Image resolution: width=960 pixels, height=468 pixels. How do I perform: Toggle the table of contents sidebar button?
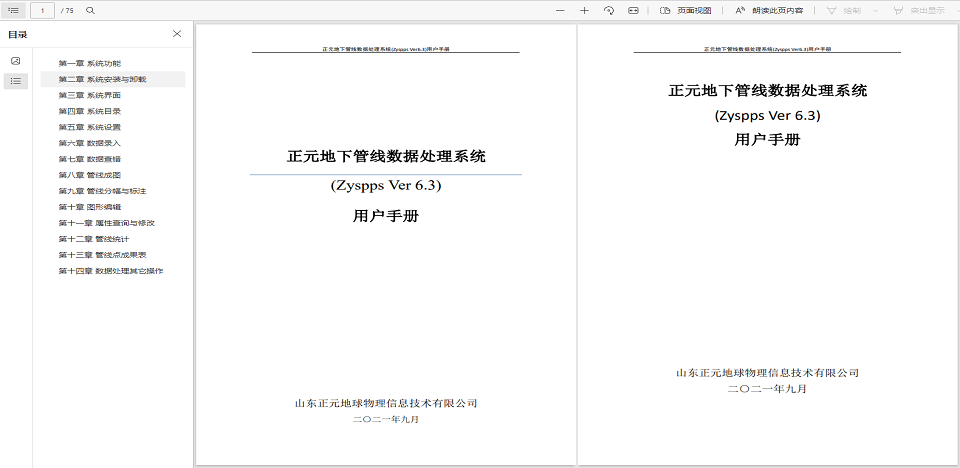[14, 10]
